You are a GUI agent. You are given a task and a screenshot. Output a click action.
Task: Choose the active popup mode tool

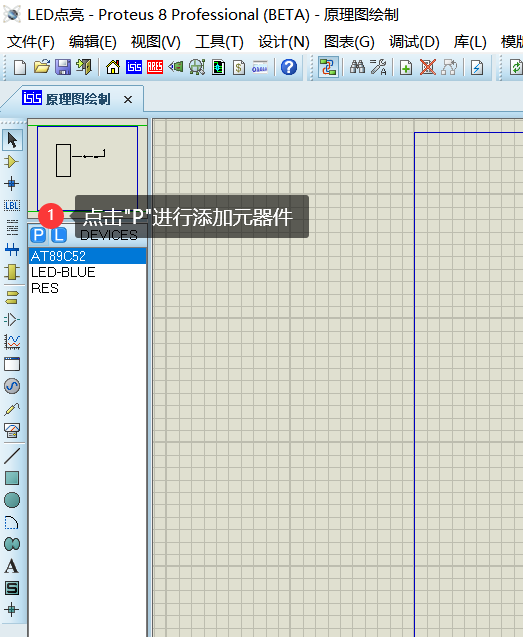click(12, 364)
